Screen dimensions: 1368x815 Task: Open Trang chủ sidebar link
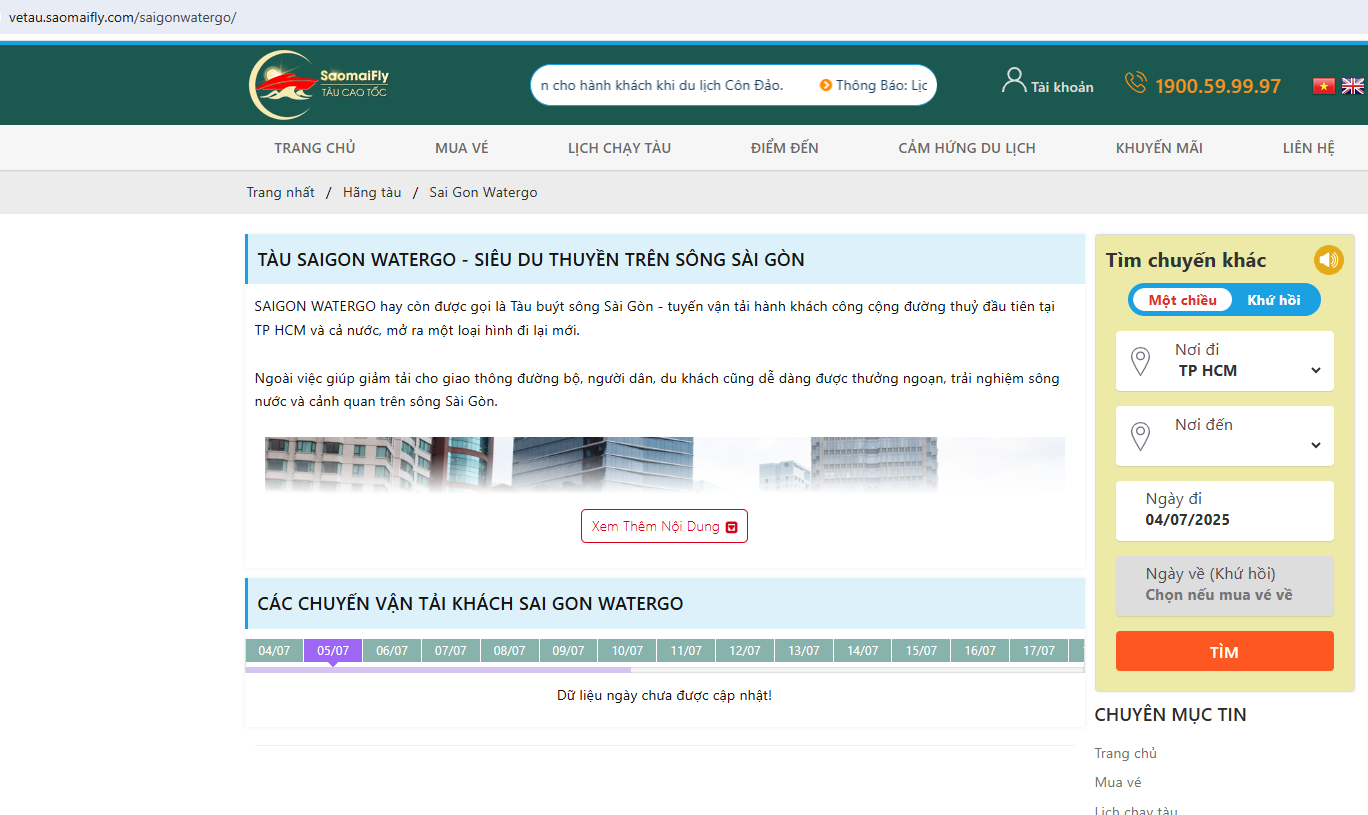[1126, 753]
